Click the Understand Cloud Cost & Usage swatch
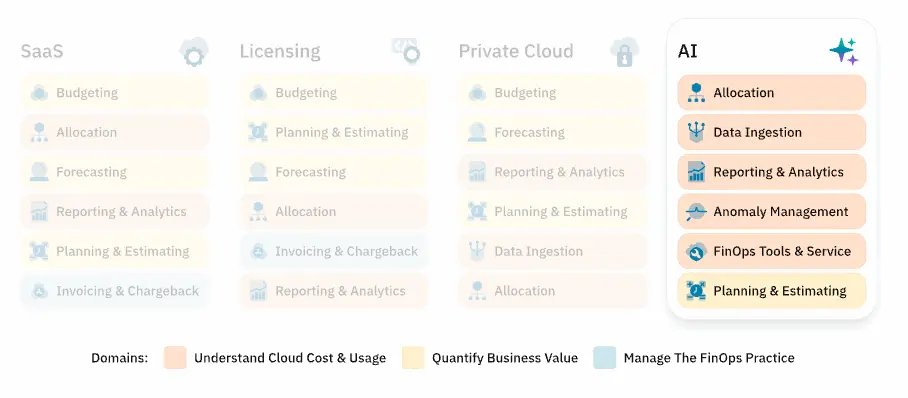This screenshot has width=908, height=398. (175, 357)
